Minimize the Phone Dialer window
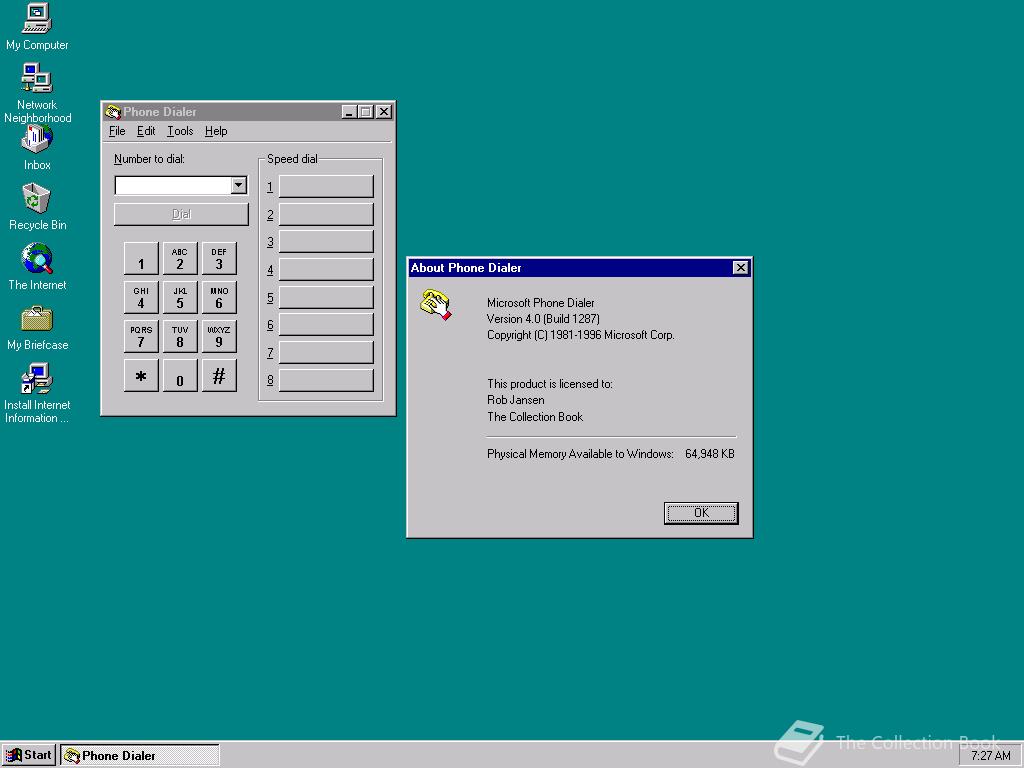The height and width of the screenshot is (768, 1024). pyautogui.click(x=349, y=112)
